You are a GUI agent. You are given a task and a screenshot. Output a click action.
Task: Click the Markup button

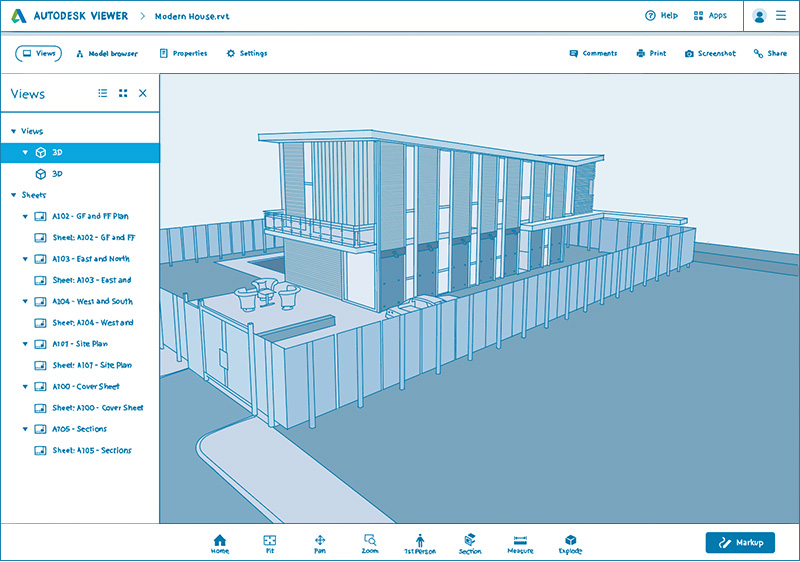pos(740,542)
